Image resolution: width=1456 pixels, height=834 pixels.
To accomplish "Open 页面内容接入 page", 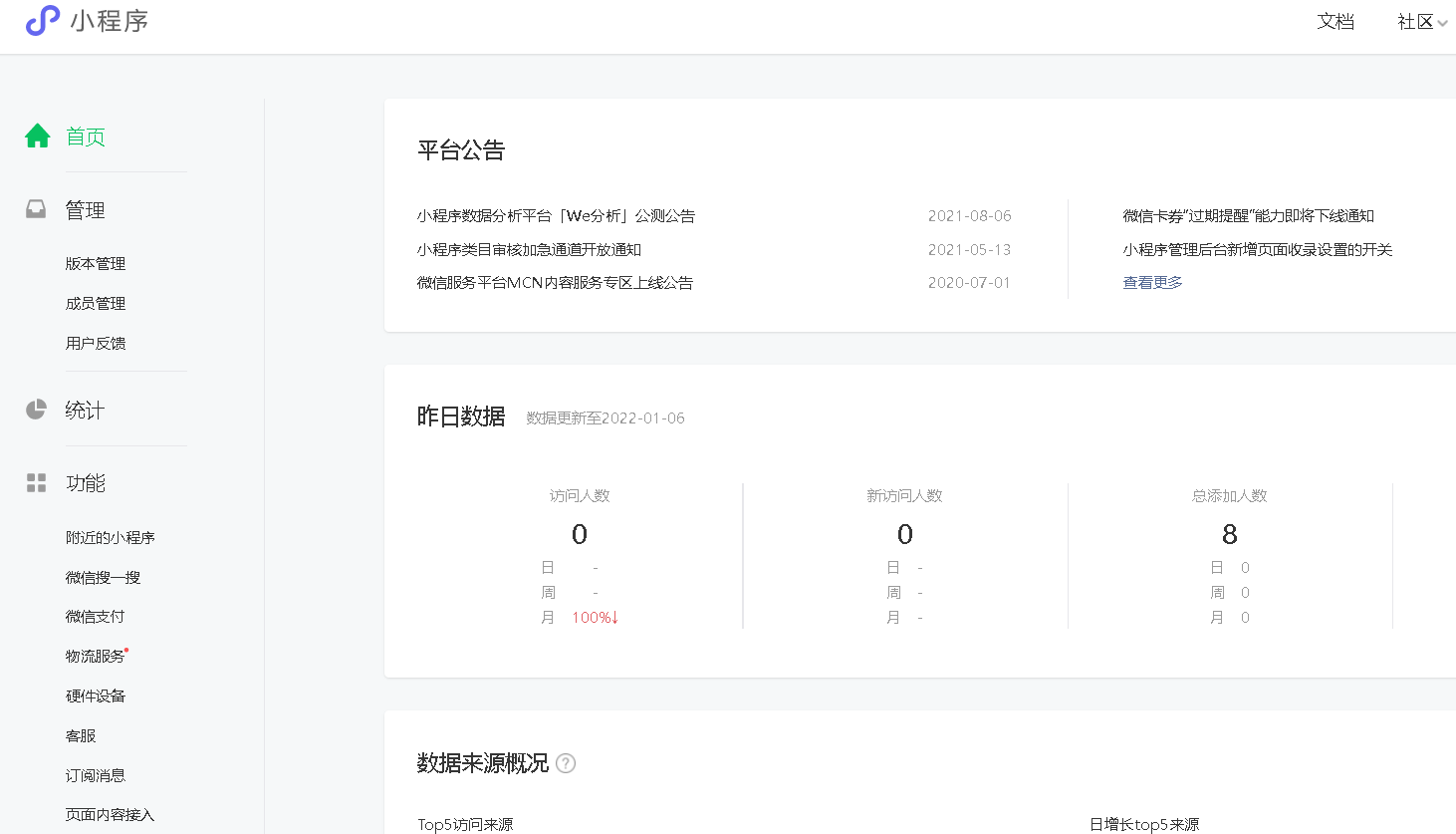I will point(111,814).
